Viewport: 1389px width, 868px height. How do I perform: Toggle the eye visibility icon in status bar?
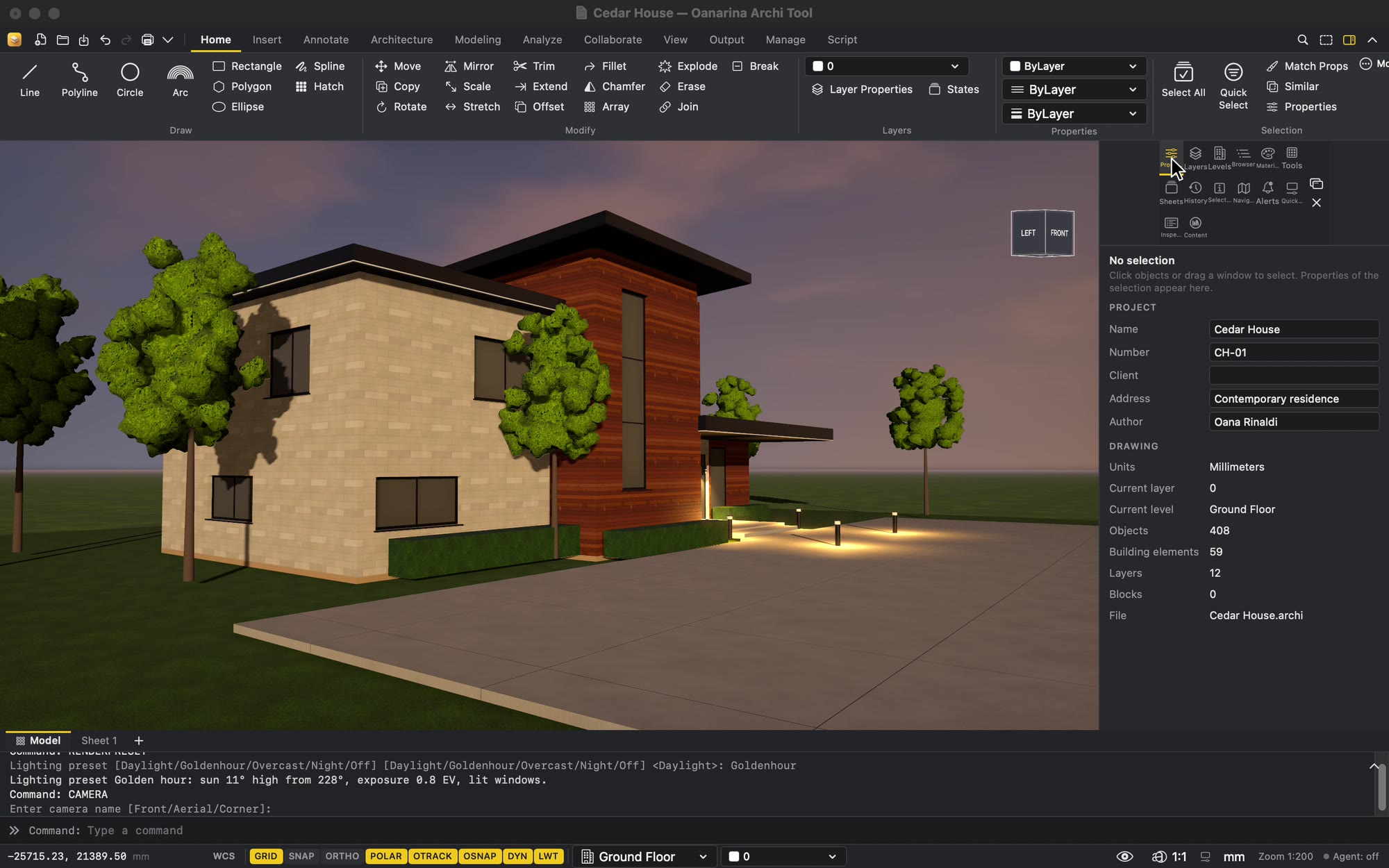tap(1124, 856)
